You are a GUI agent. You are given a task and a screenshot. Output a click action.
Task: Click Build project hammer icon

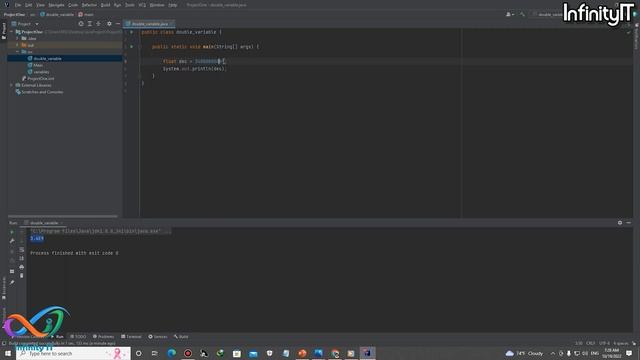pos(522,14)
